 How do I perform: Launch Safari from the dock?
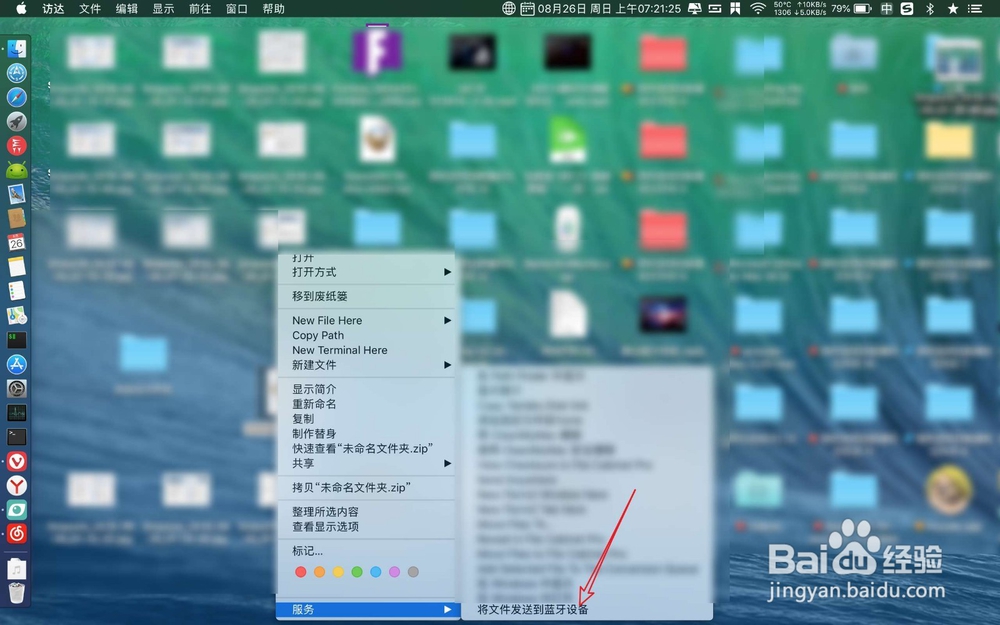point(15,97)
